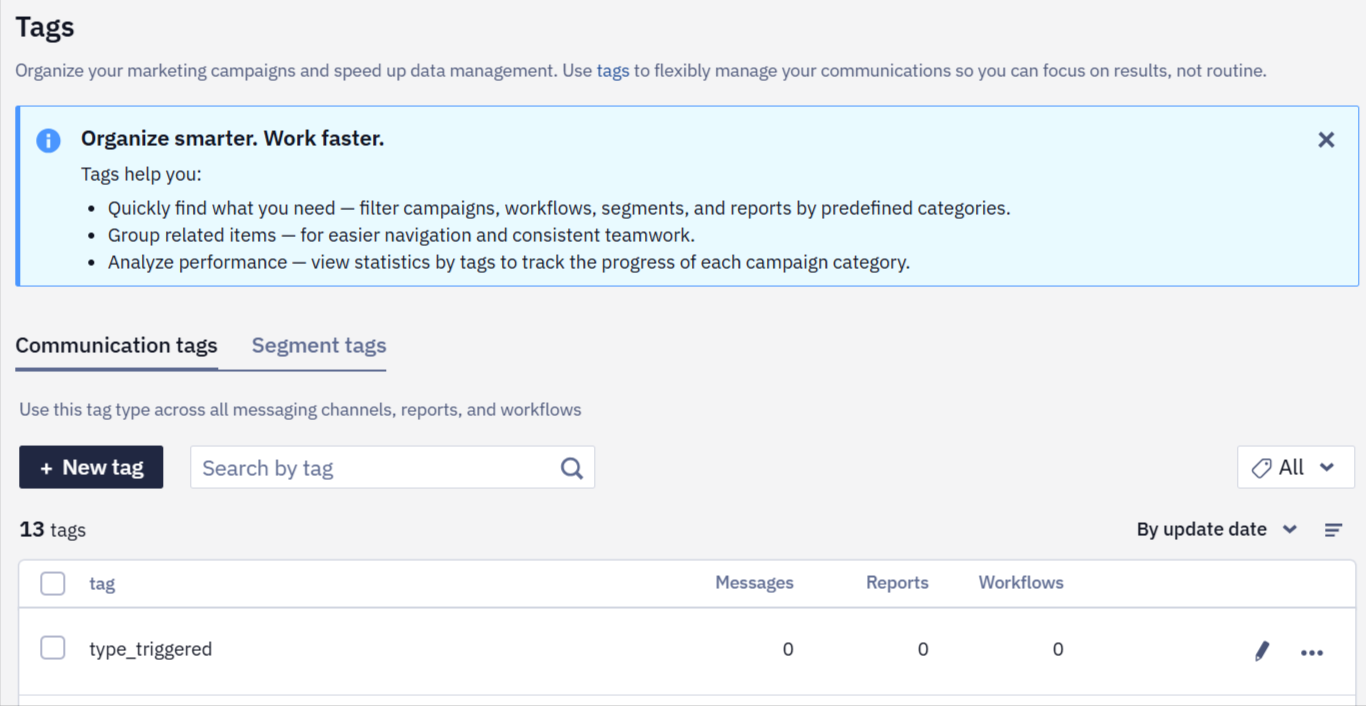Click the 13 tags count label
This screenshot has width=1366, height=706.
[x=53, y=529]
